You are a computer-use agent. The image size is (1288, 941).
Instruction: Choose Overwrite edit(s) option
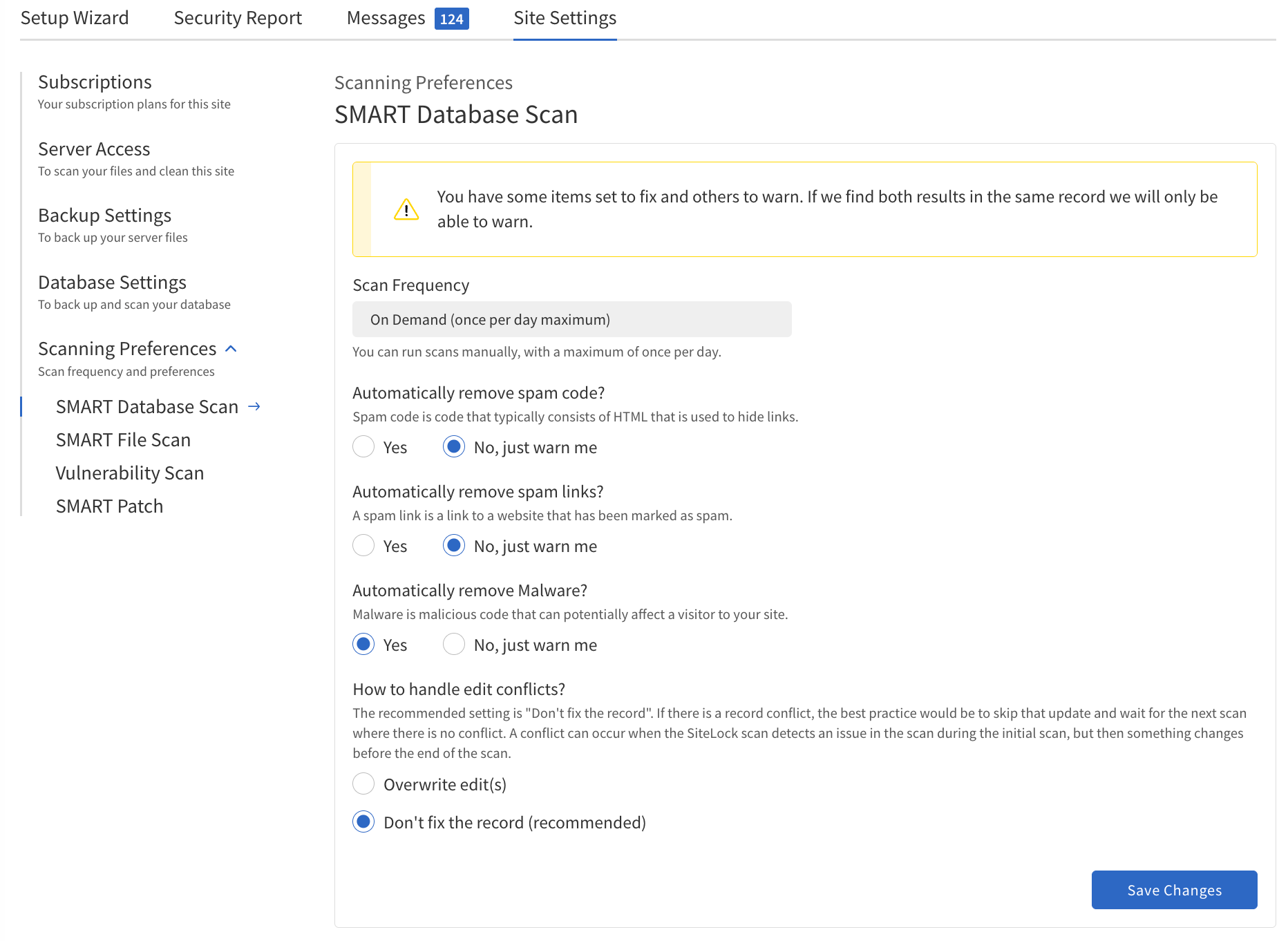(x=363, y=784)
